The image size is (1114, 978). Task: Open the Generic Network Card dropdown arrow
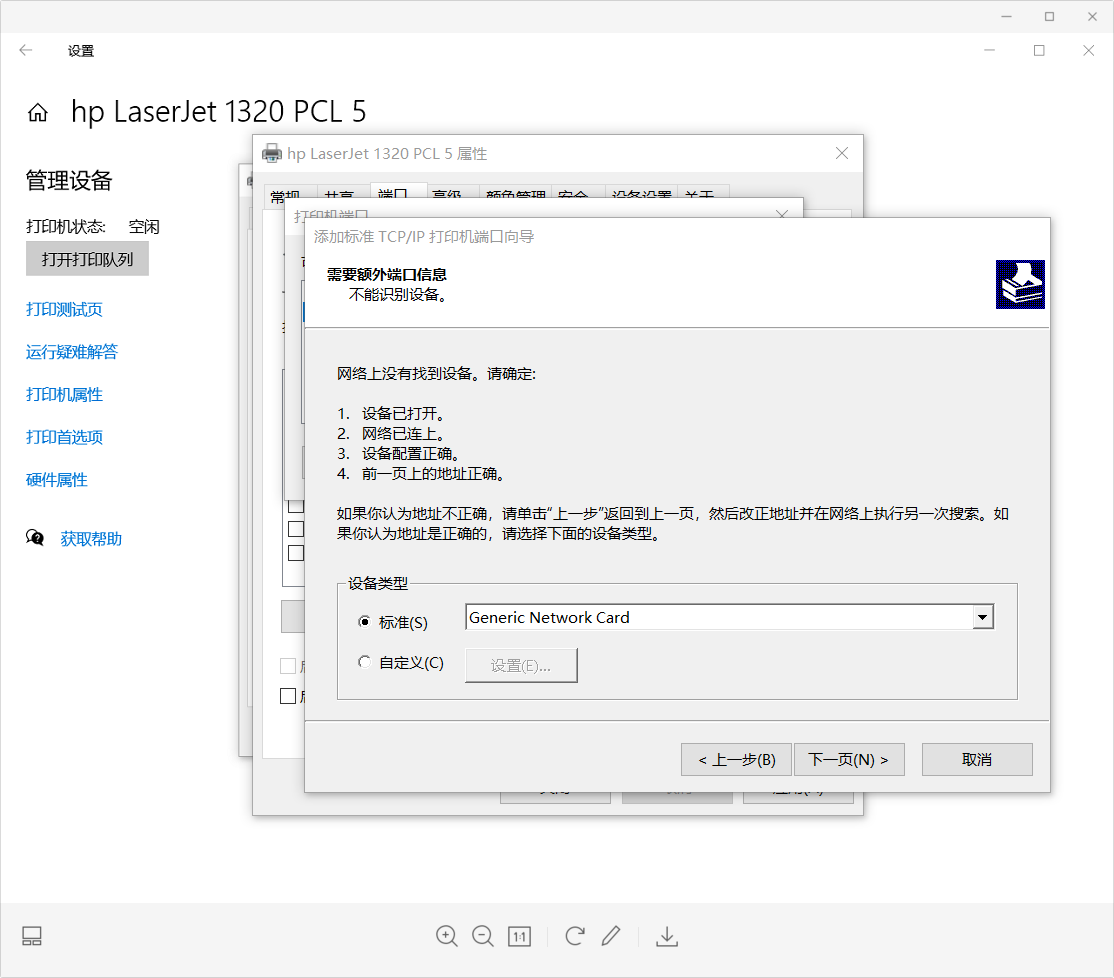982,618
